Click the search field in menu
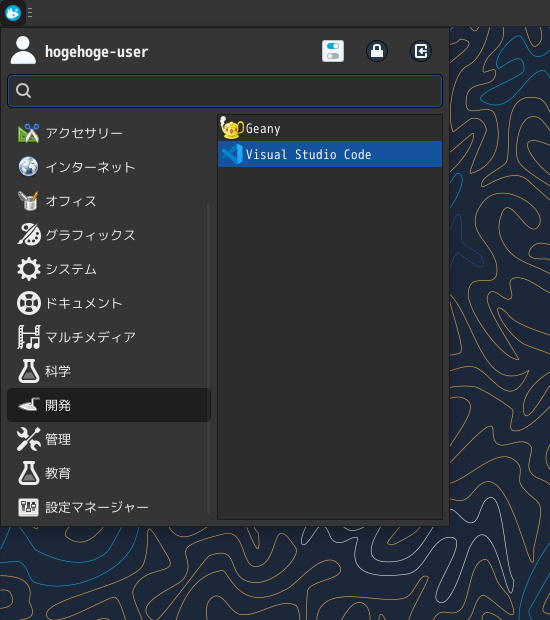 click(225, 91)
